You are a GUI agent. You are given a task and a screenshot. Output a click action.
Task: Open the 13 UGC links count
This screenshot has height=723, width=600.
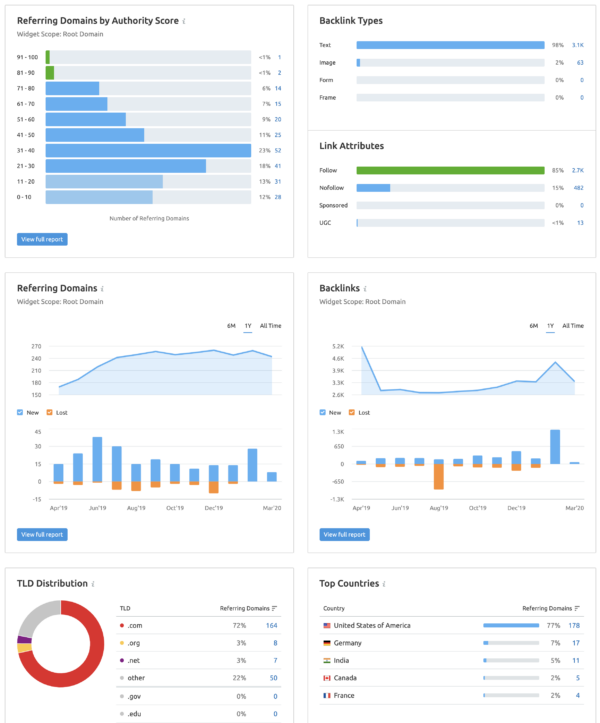tap(580, 223)
